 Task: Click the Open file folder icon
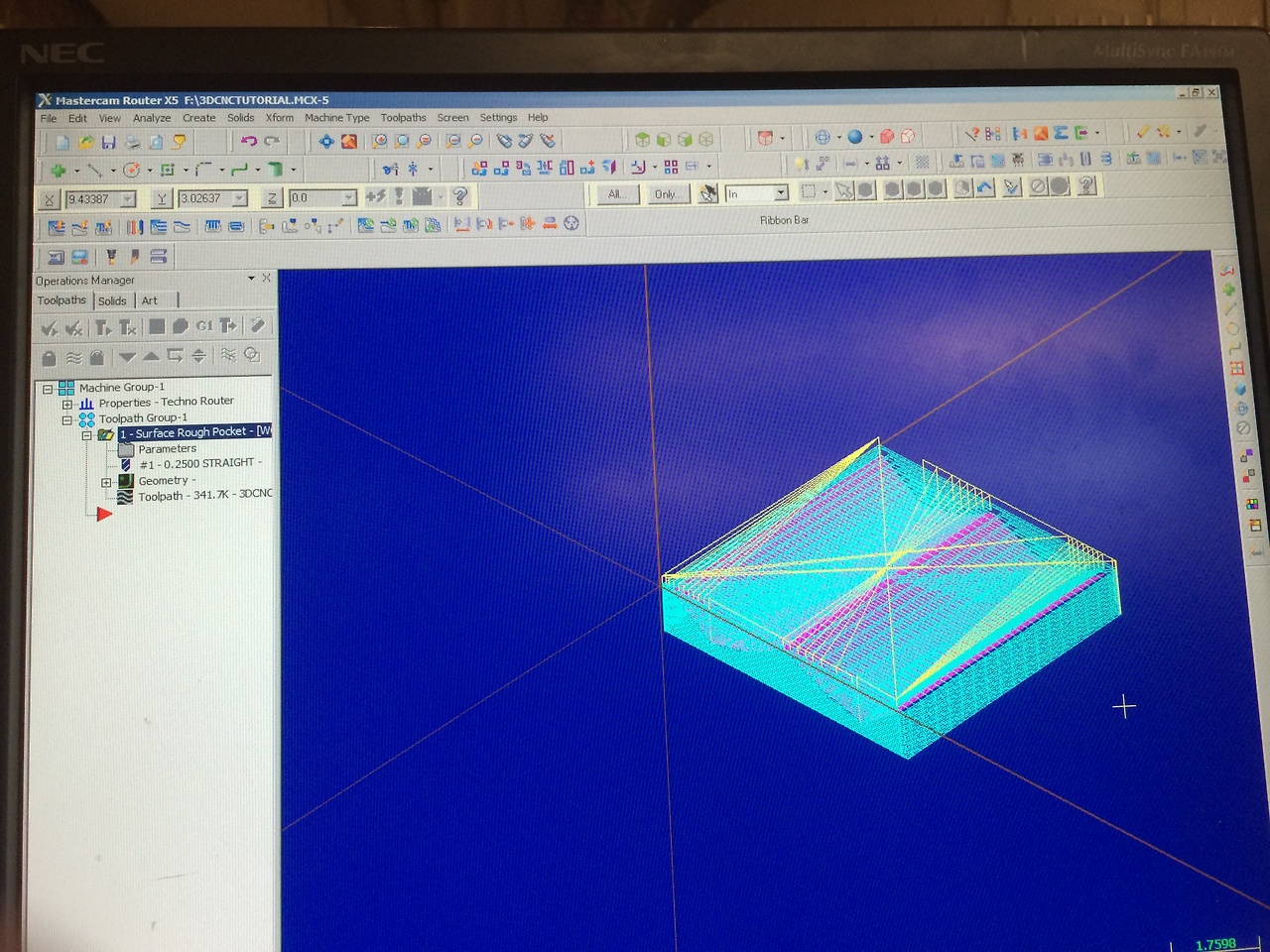tap(86, 143)
